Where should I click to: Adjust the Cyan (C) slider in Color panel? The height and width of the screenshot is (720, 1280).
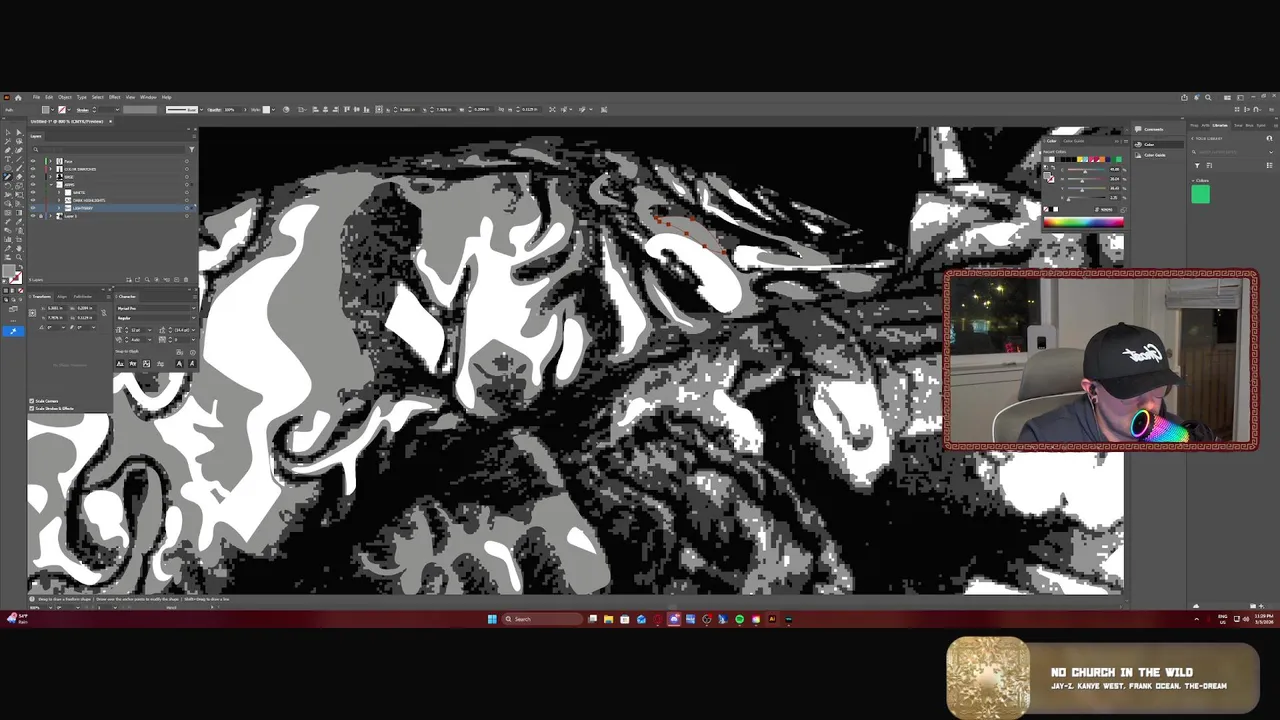[1085, 170]
